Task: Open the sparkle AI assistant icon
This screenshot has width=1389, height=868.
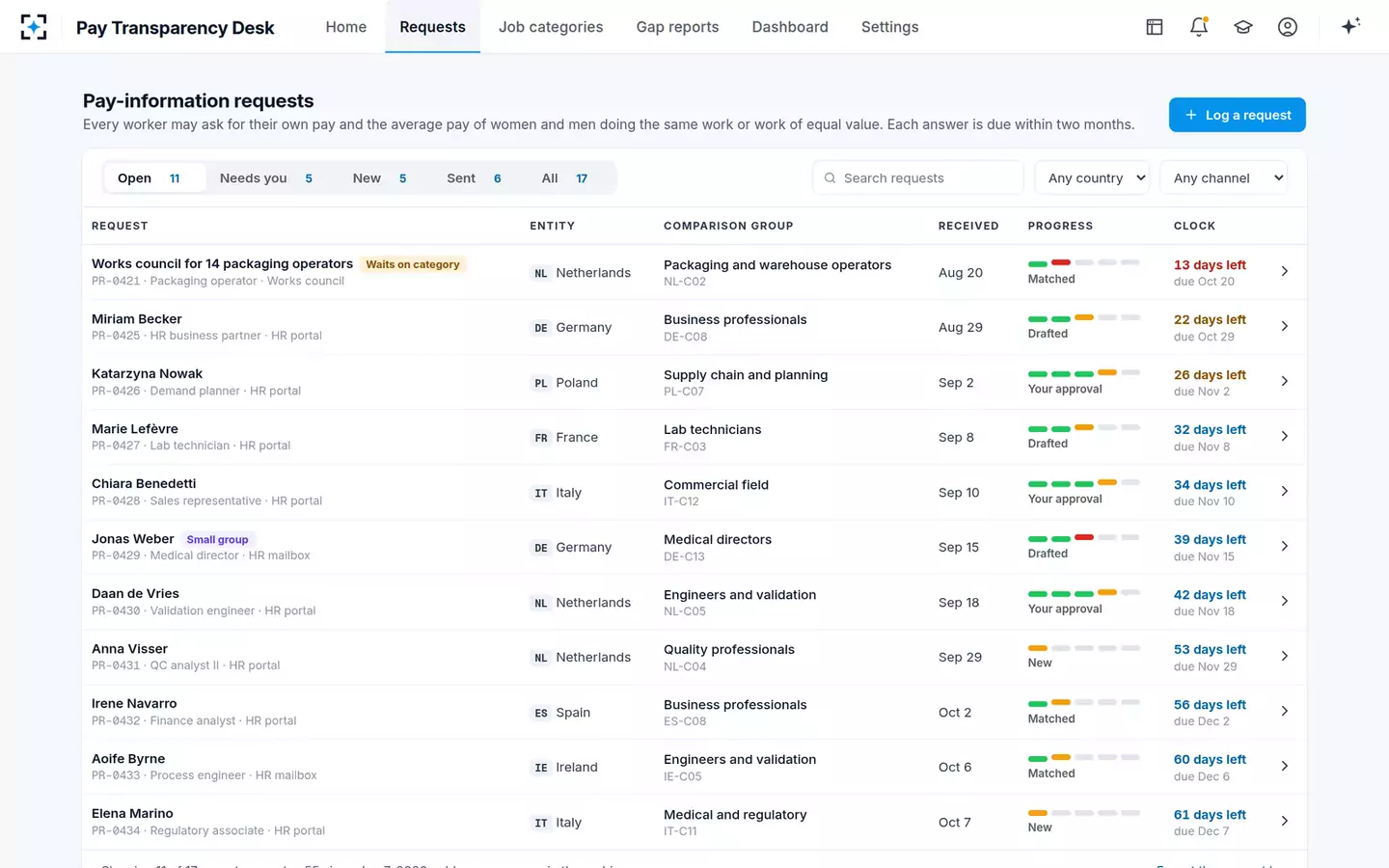Action: pos(1350,26)
